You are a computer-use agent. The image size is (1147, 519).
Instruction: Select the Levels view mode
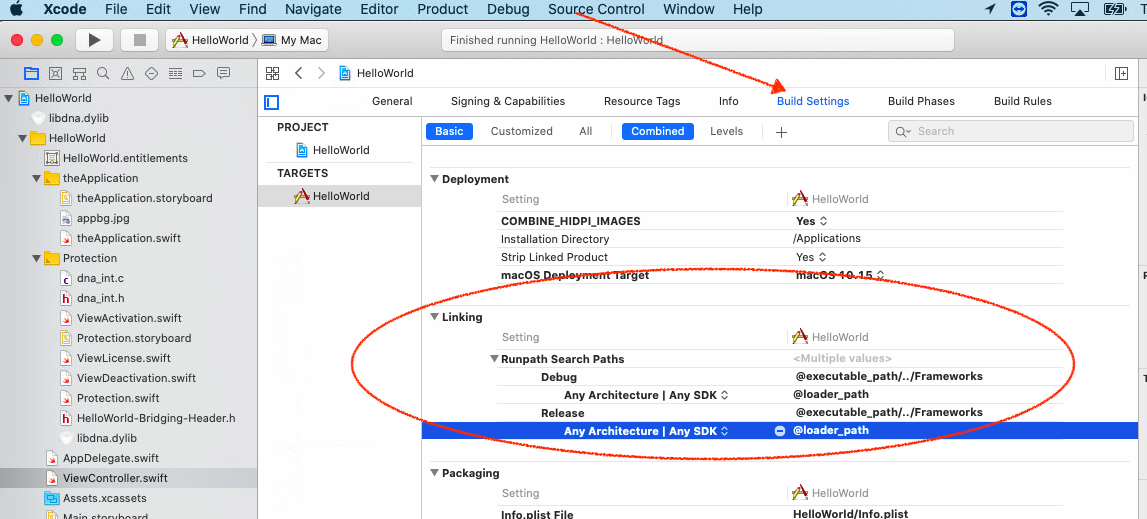(x=726, y=131)
